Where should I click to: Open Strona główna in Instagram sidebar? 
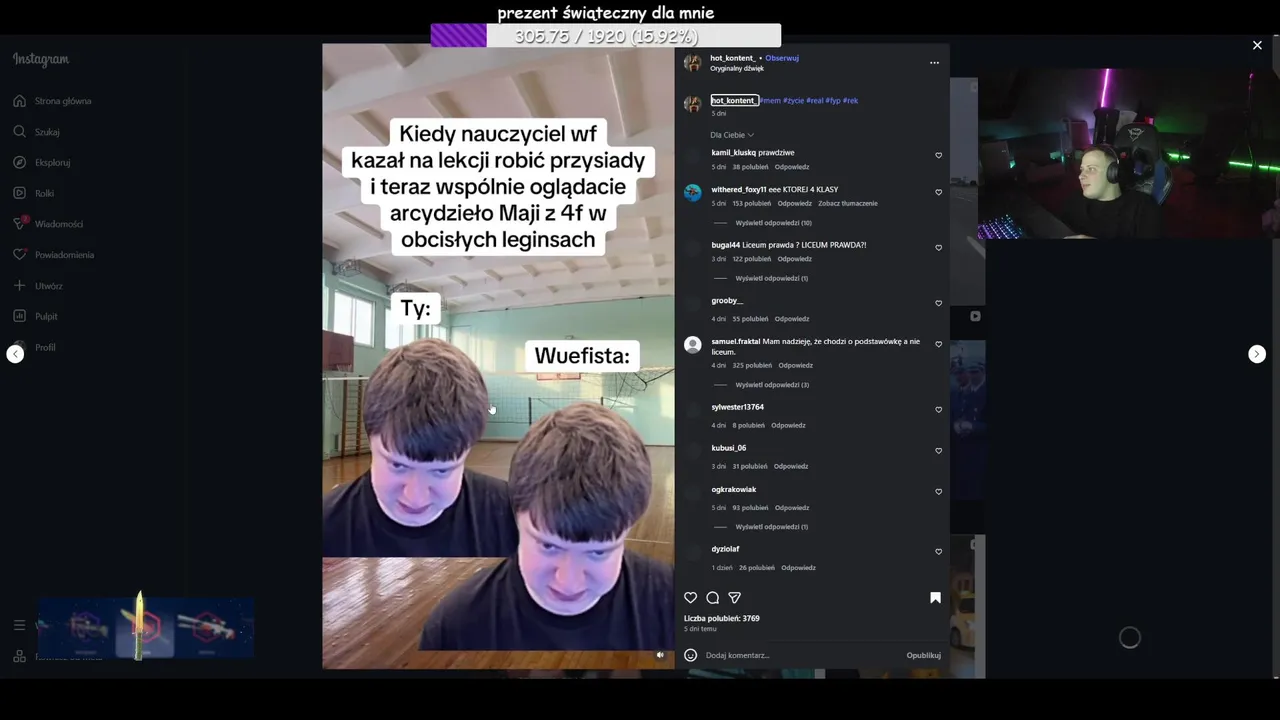click(x=52, y=101)
